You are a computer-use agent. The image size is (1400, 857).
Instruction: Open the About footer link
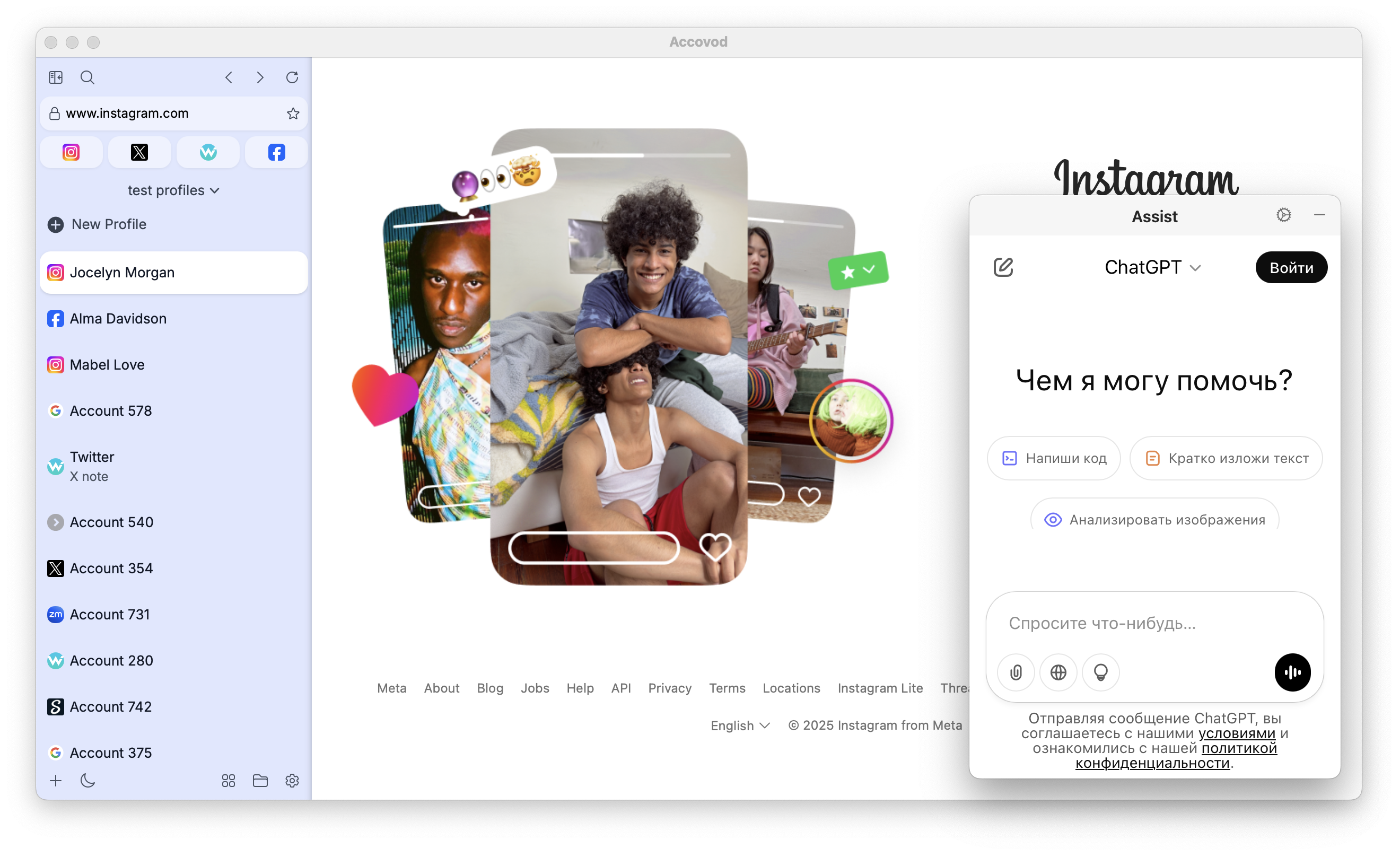pos(441,688)
